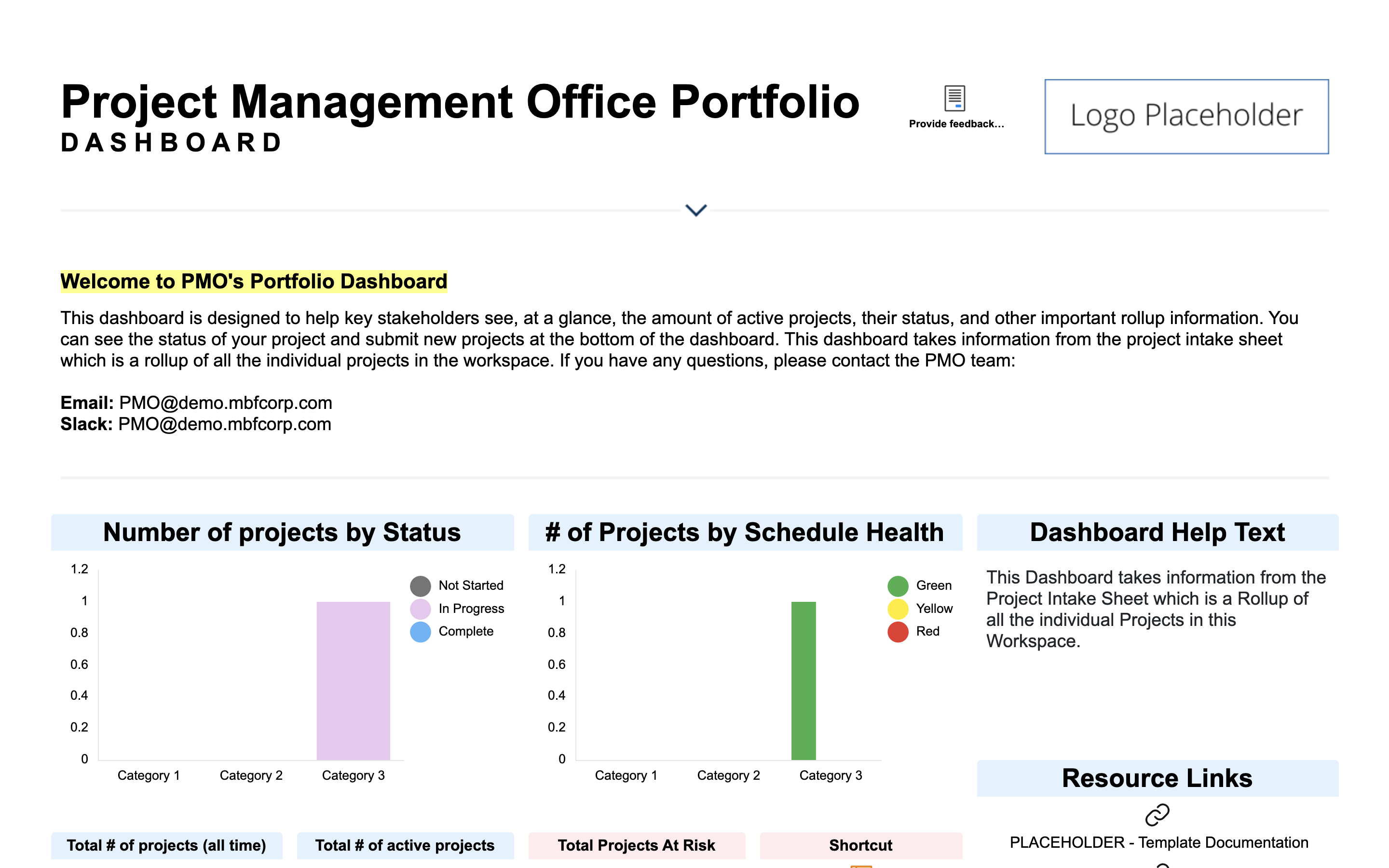The height and width of the screenshot is (868, 1389).
Task: Collapse the header section chevron
Action: [695, 210]
